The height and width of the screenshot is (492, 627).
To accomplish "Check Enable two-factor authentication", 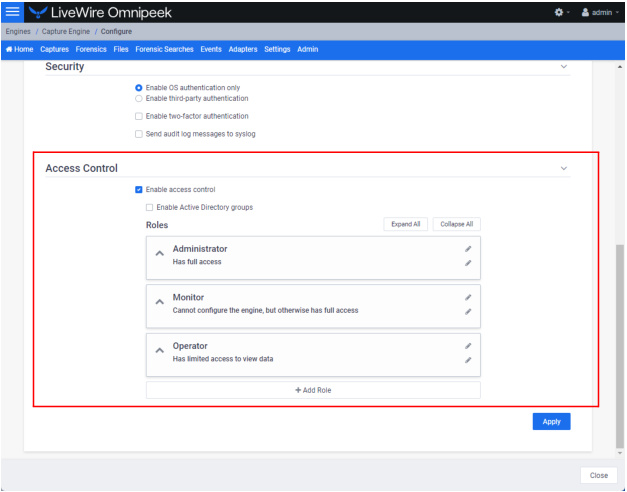I will [x=139, y=116].
